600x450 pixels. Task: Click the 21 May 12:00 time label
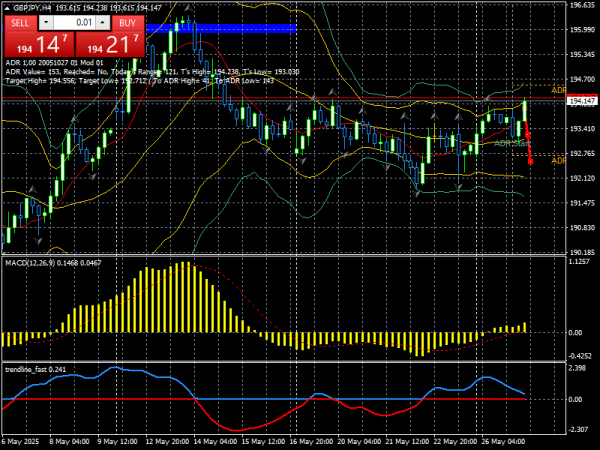408,441
